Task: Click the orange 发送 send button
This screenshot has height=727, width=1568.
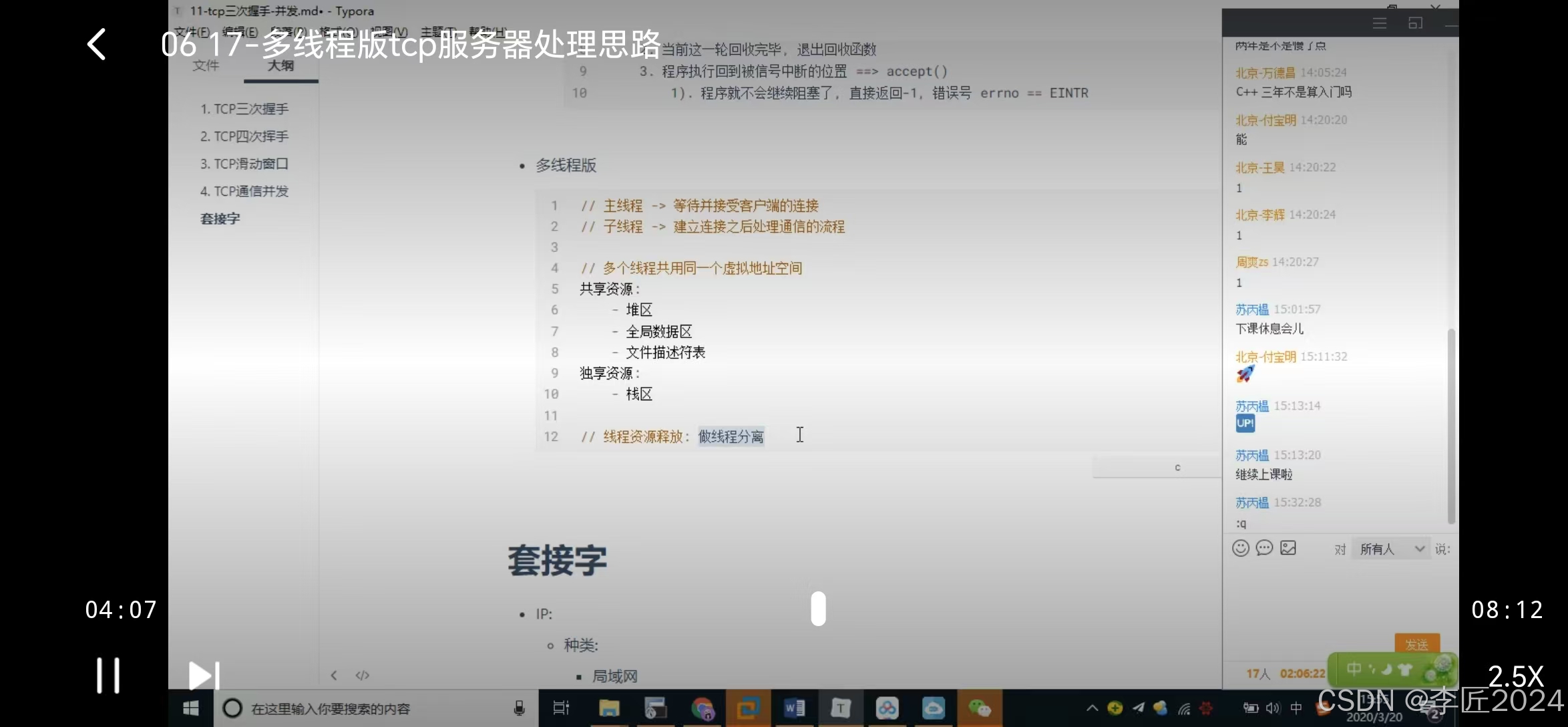Action: click(1416, 643)
